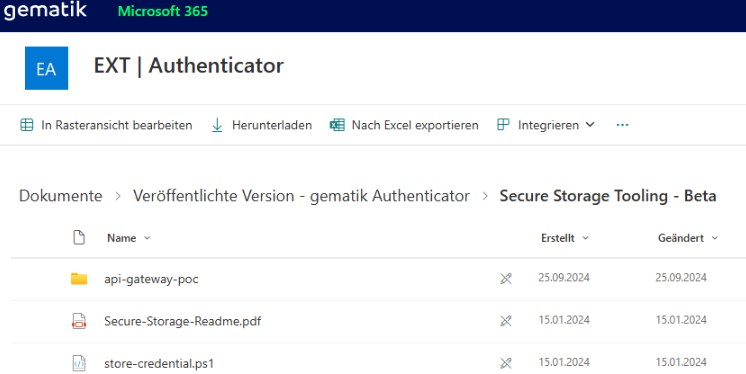Click the Integrieren icon
The width and height of the screenshot is (746, 374).
click(503, 125)
